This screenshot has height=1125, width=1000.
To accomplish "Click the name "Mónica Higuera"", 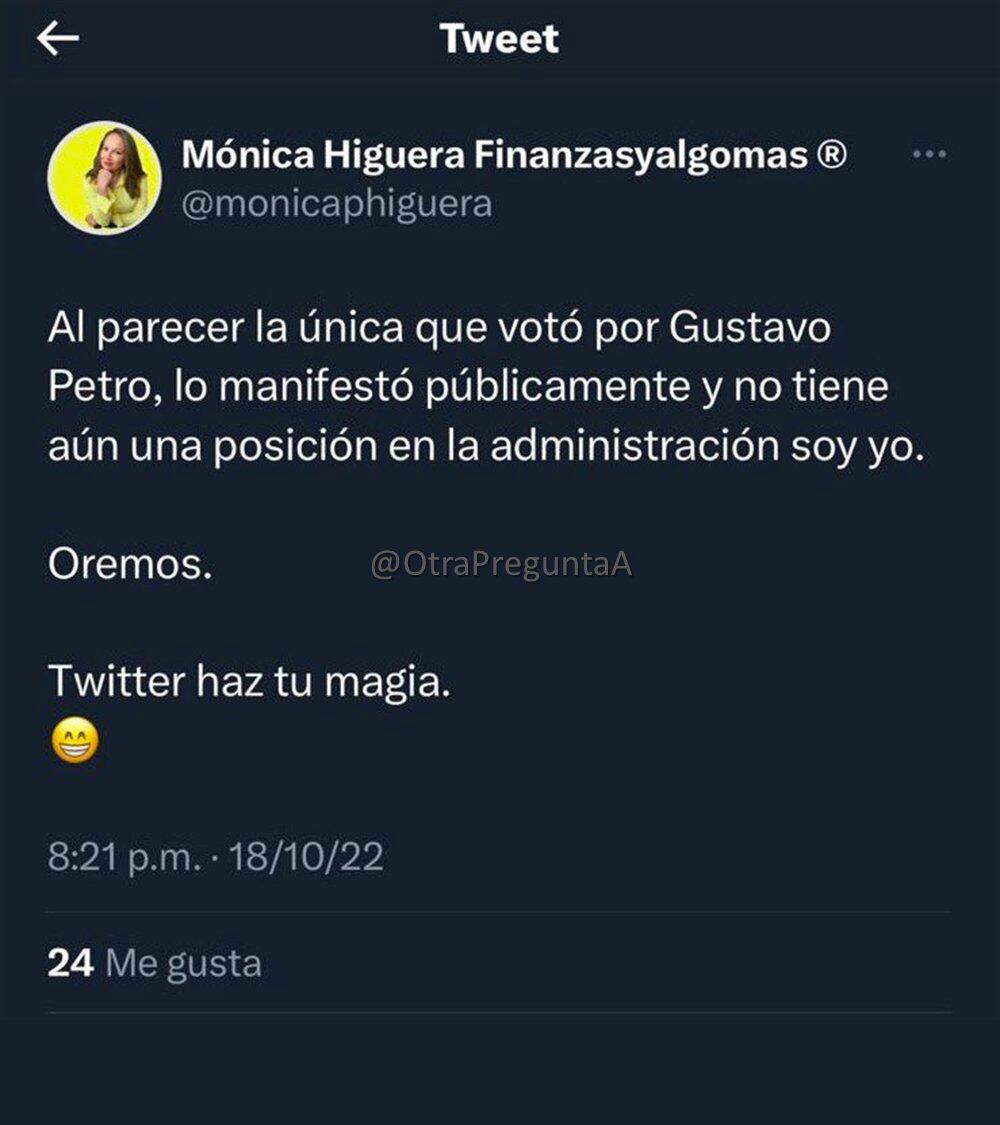I will (322, 155).
